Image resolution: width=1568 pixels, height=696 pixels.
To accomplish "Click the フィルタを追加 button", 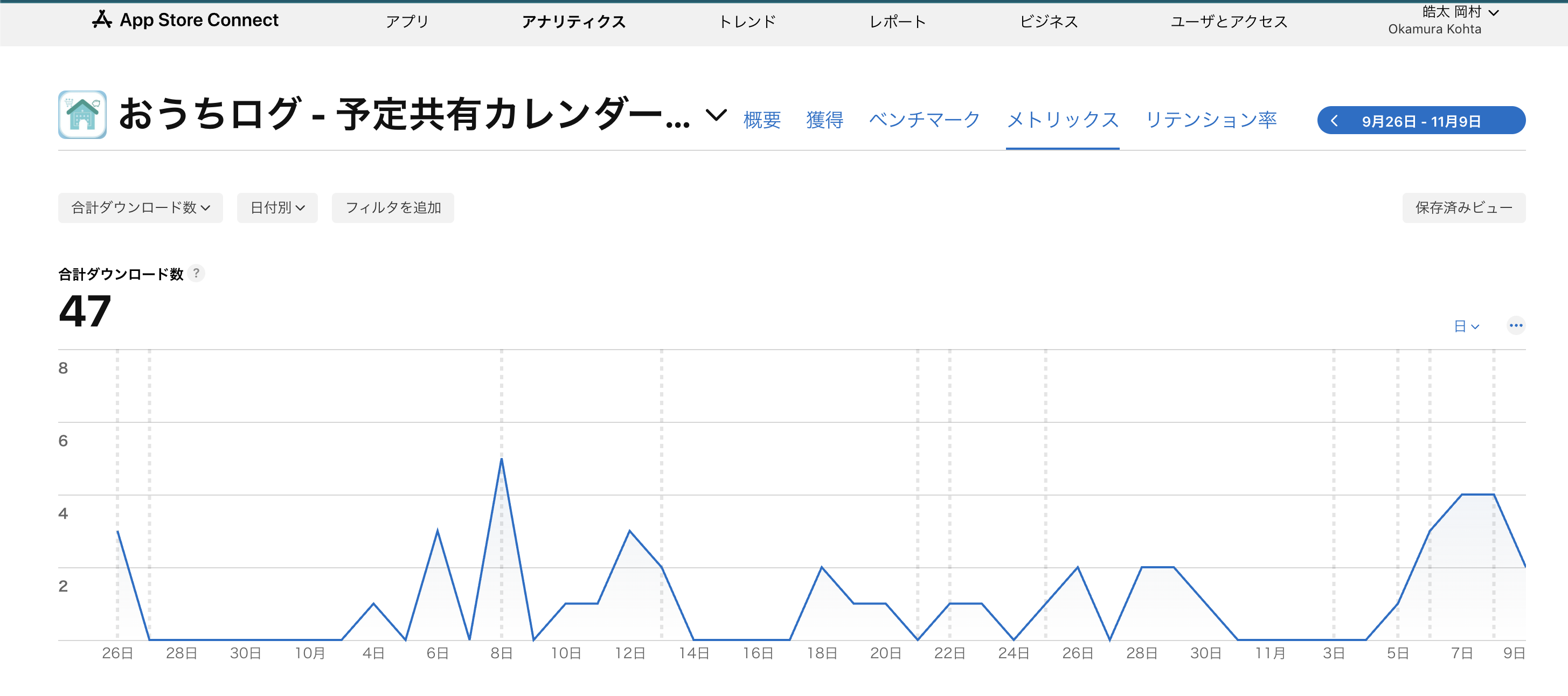I will click(393, 208).
